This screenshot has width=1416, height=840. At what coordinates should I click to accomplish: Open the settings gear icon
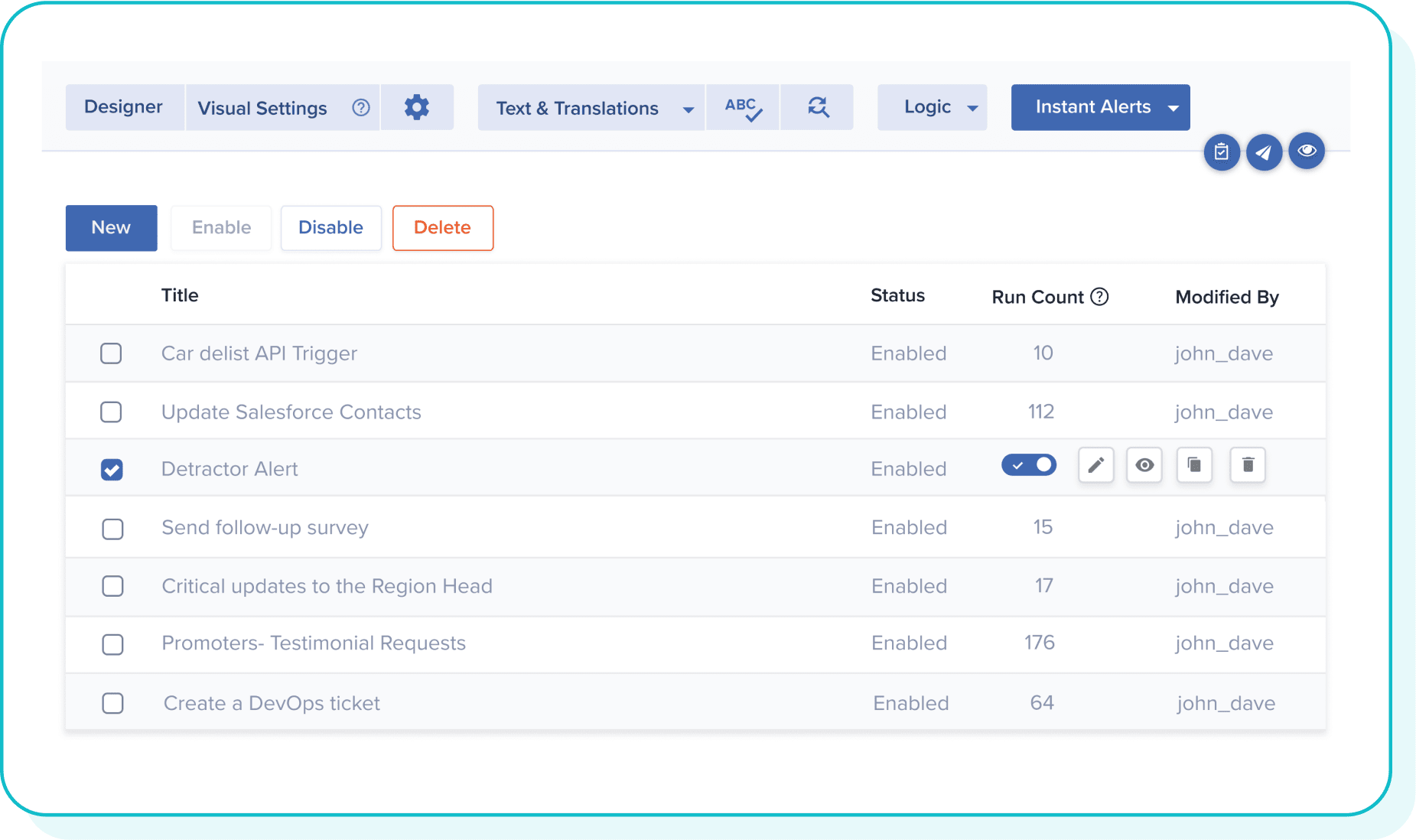(417, 107)
